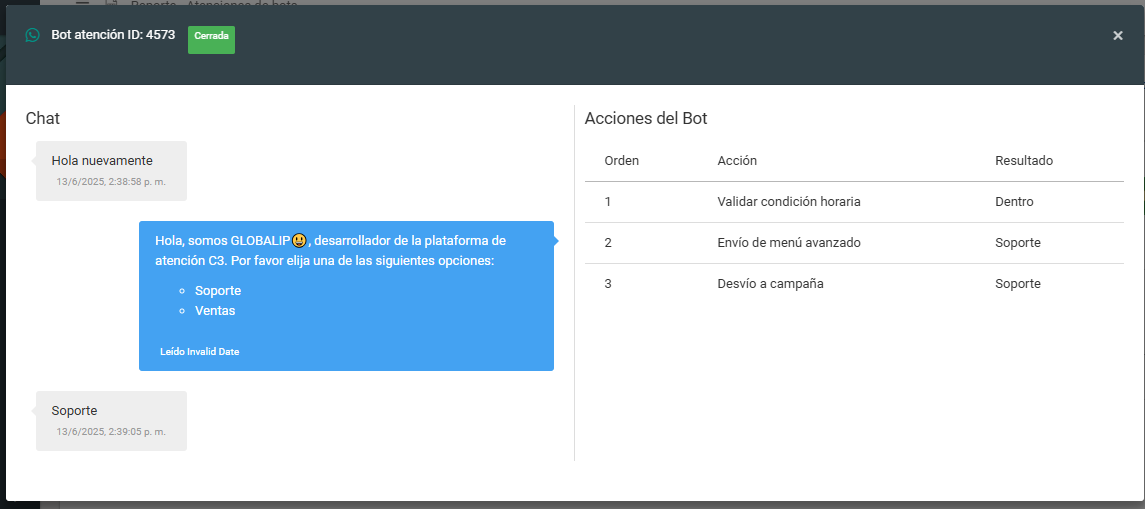The image size is (1145, 509).
Task: Click the Soporte bullet option in blue message
Action: pos(218,291)
